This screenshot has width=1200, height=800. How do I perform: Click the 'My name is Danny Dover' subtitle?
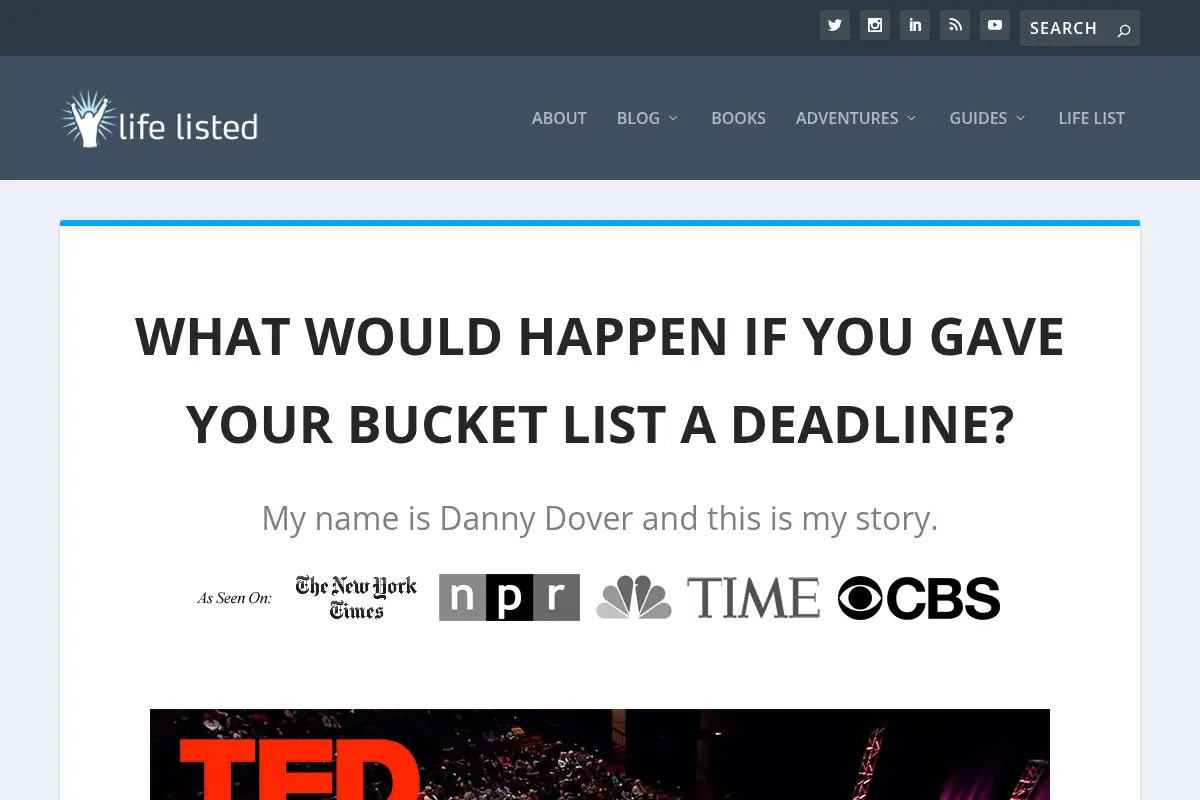pyautogui.click(x=600, y=518)
